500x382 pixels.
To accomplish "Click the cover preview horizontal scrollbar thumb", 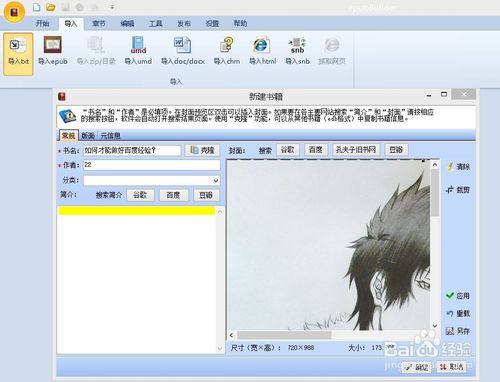I will (x=284, y=335).
